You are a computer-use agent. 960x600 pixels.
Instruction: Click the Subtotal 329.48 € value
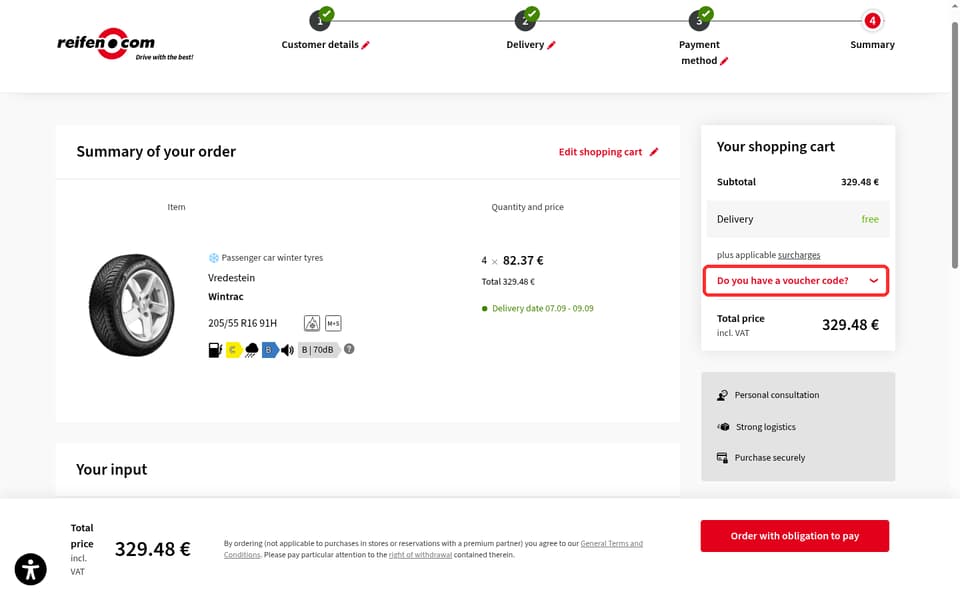click(860, 182)
